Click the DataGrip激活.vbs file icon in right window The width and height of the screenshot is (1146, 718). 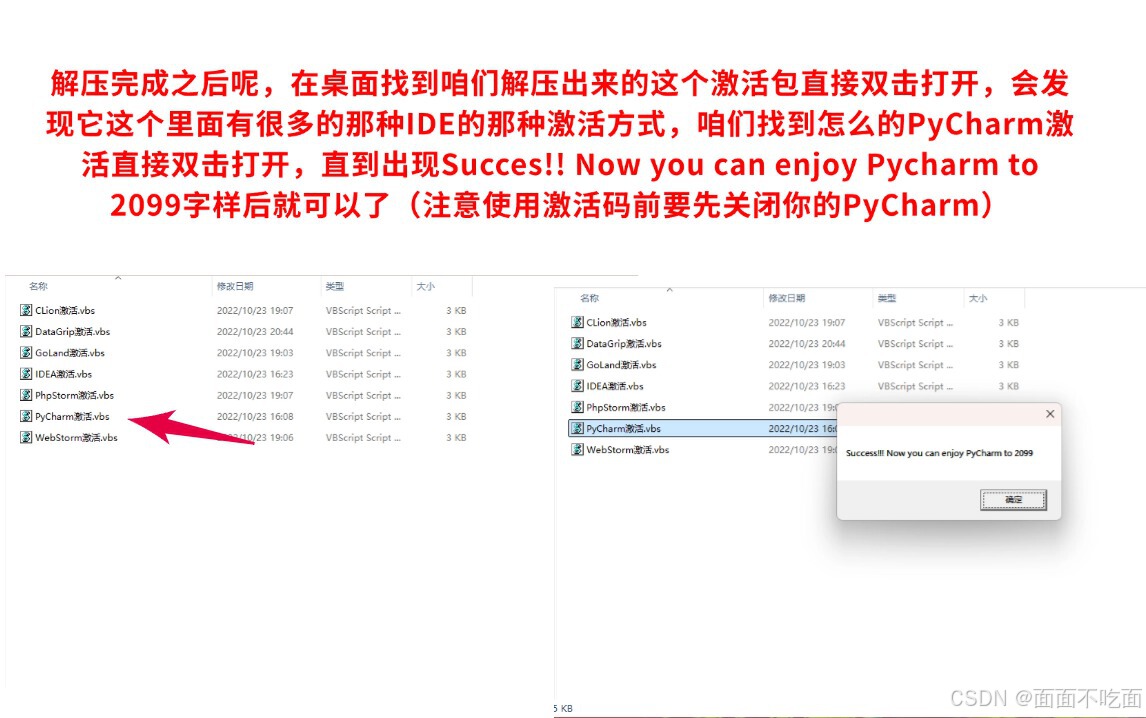(x=577, y=343)
